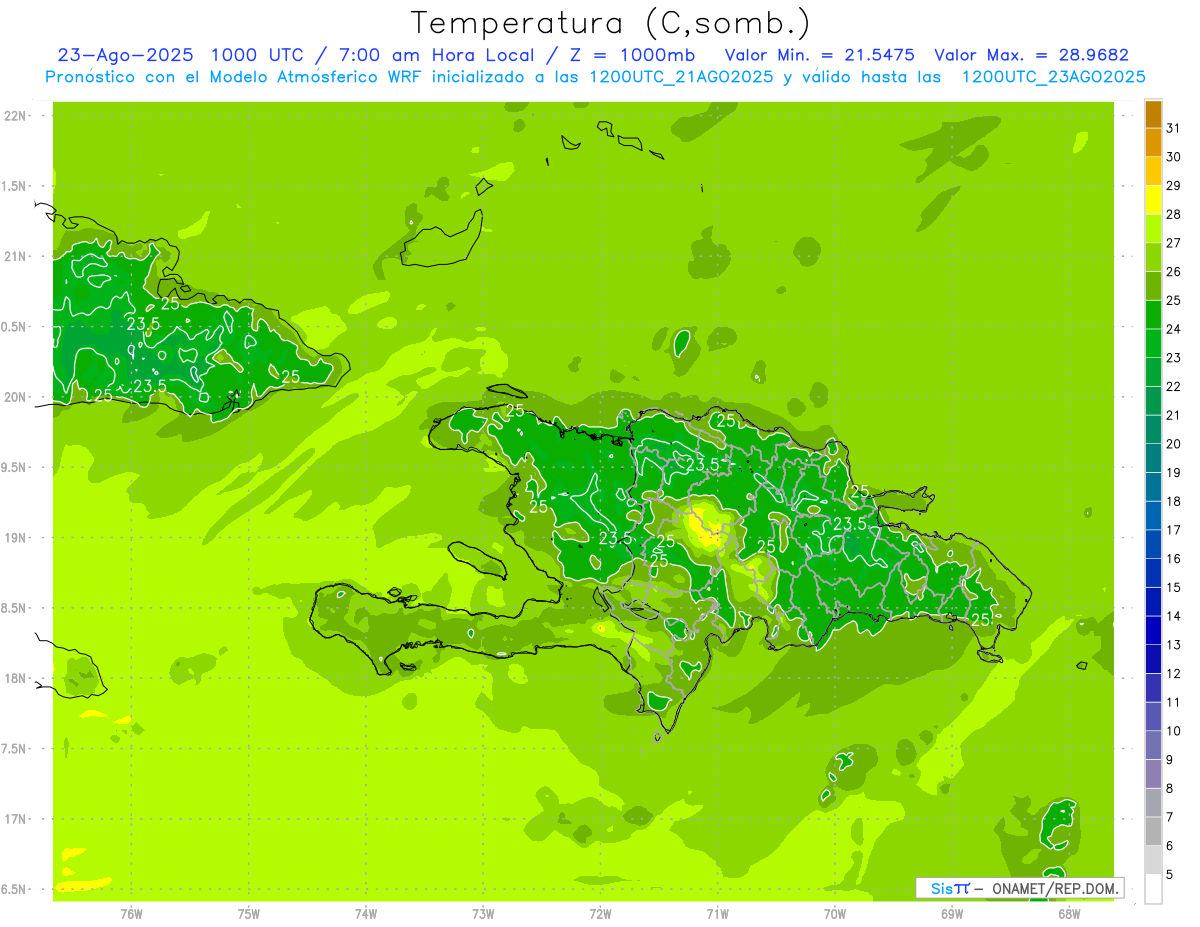Click the '69W' longitude axis label
This screenshot has height=927, width=1200.
(952, 913)
